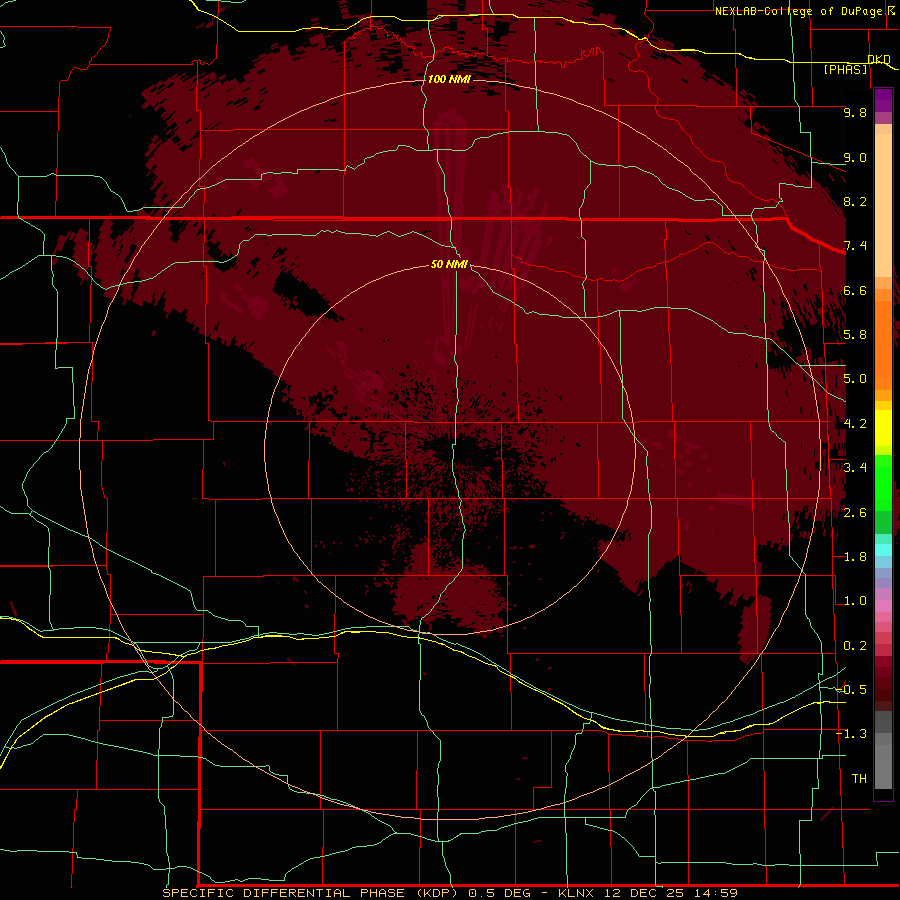
Task: Click the 3.4 color scale value
Action: click(x=855, y=468)
